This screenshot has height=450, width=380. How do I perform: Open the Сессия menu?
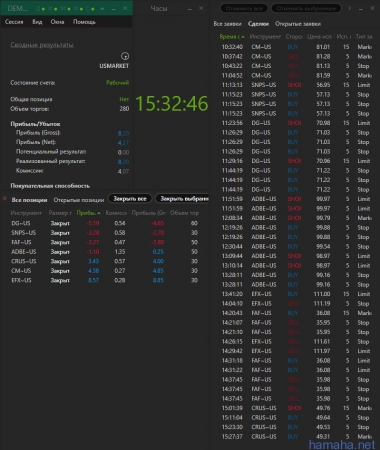coord(14,22)
